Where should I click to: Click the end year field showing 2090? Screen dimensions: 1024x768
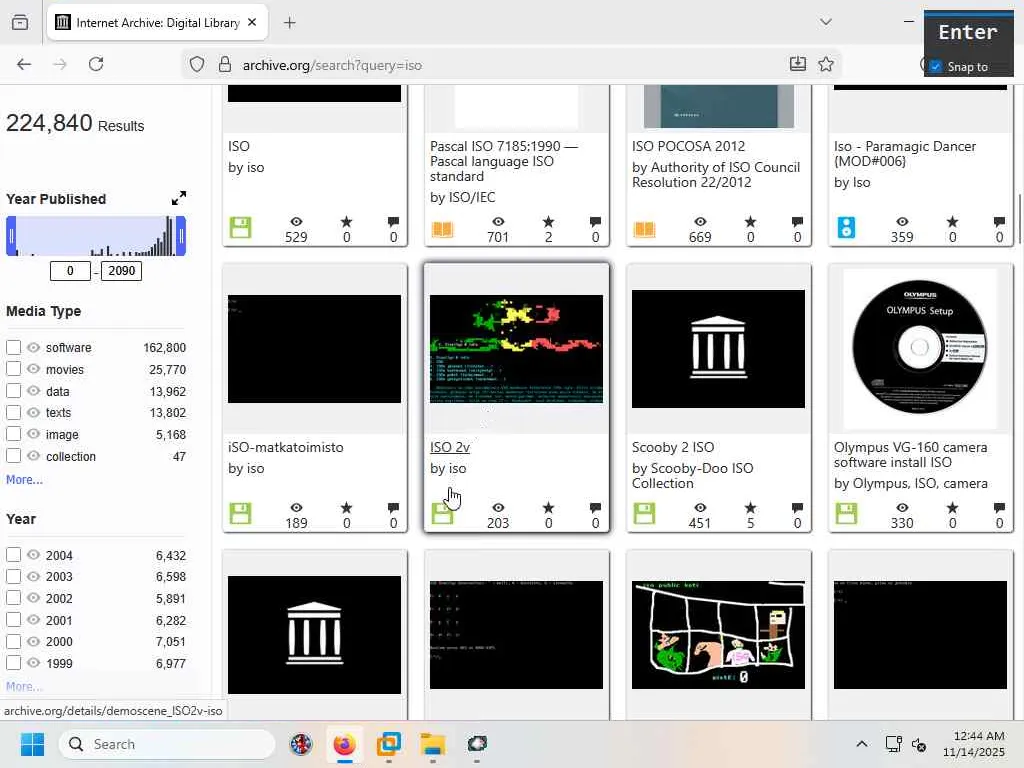coord(121,271)
